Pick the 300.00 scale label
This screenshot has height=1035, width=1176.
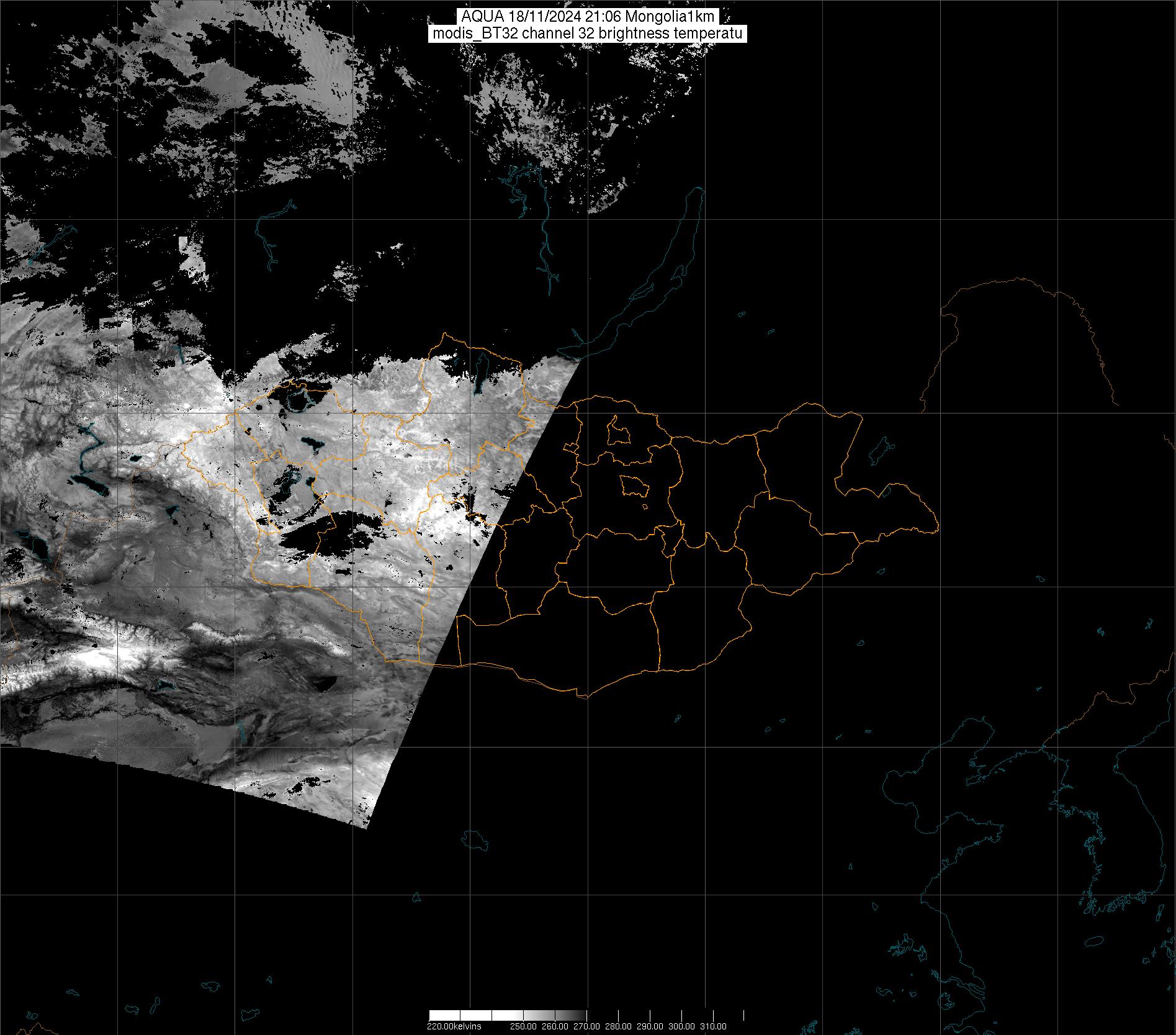682,1026
